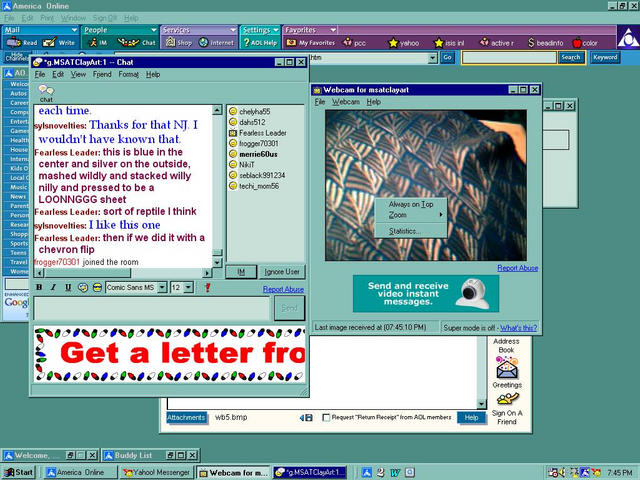Click chat transcript scroll down arrow
640x480 pixels.
click(217, 262)
